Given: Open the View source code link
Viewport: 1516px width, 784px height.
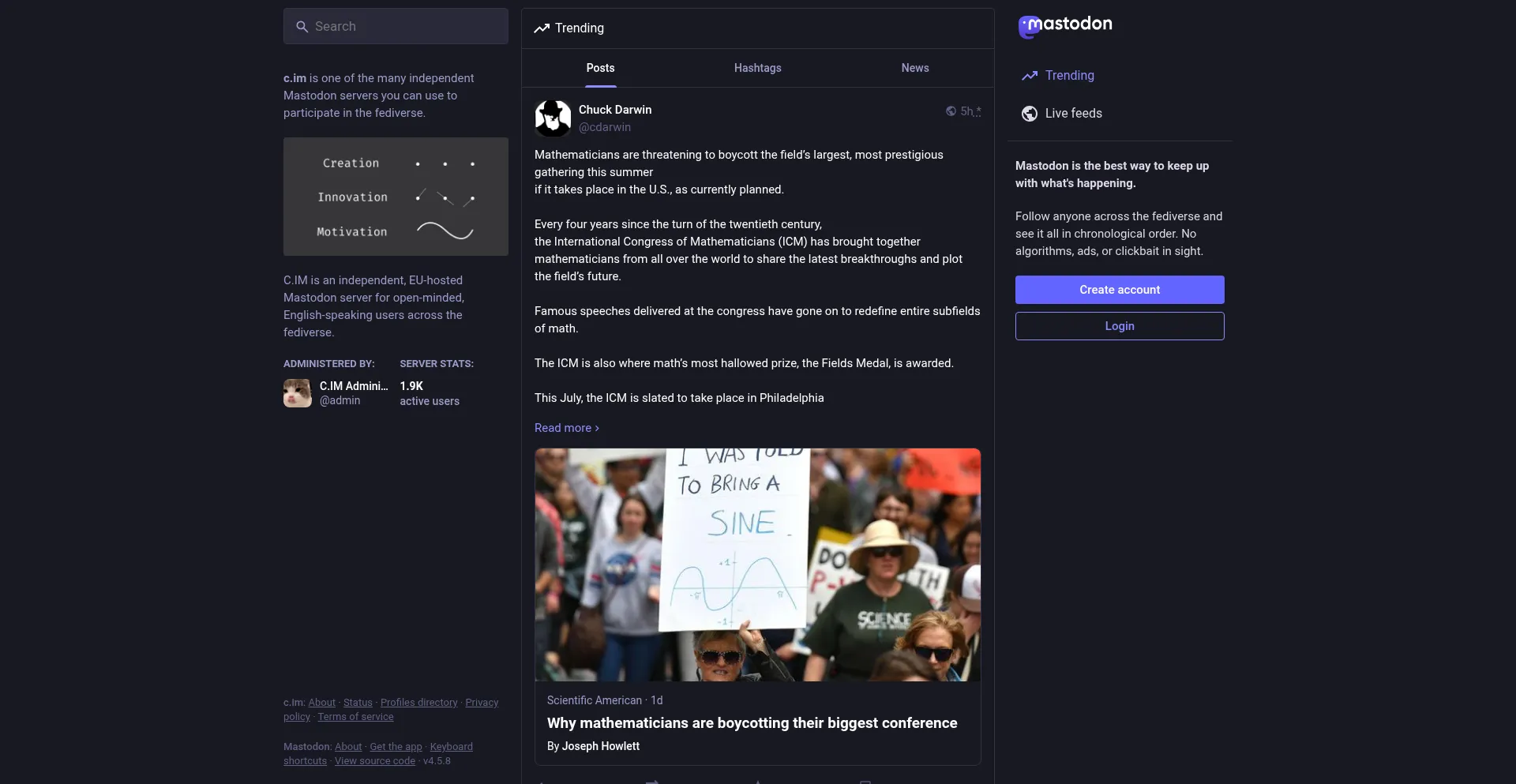Looking at the screenshot, I should tap(375, 761).
